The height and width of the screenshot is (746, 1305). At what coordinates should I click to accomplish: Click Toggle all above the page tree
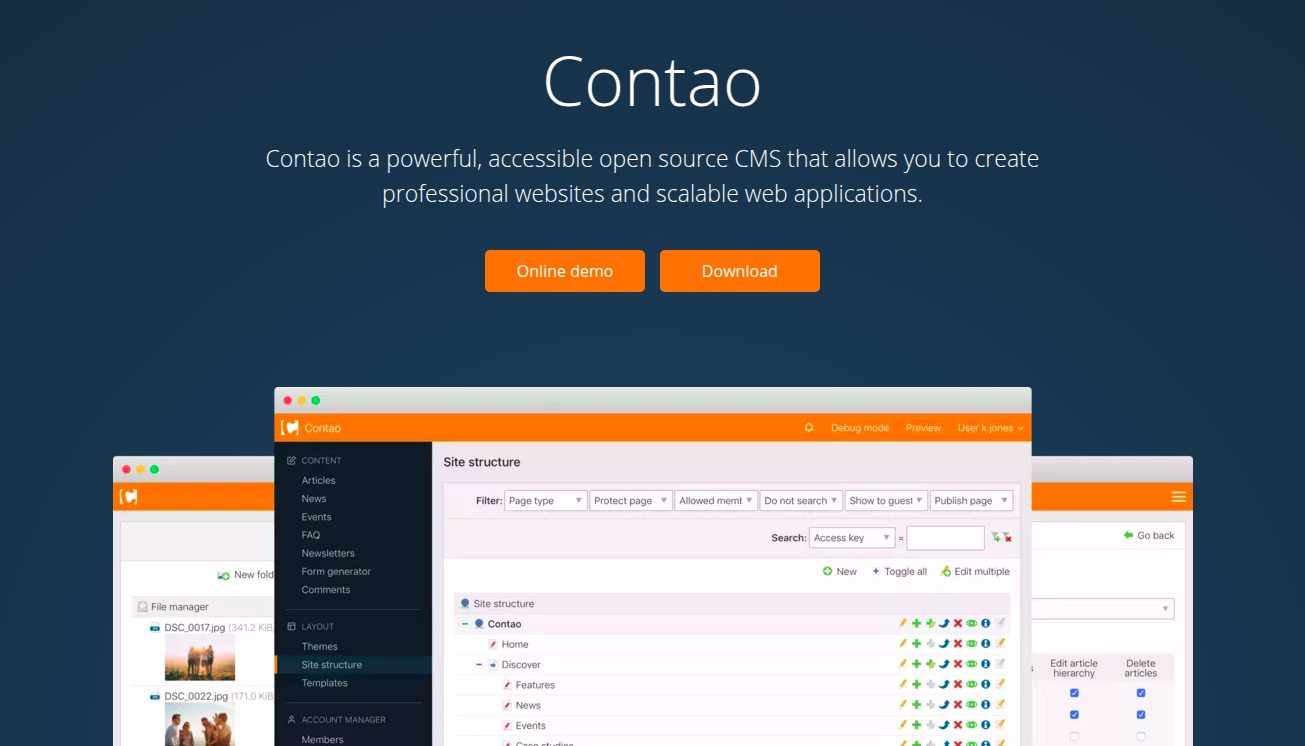pos(899,572)
